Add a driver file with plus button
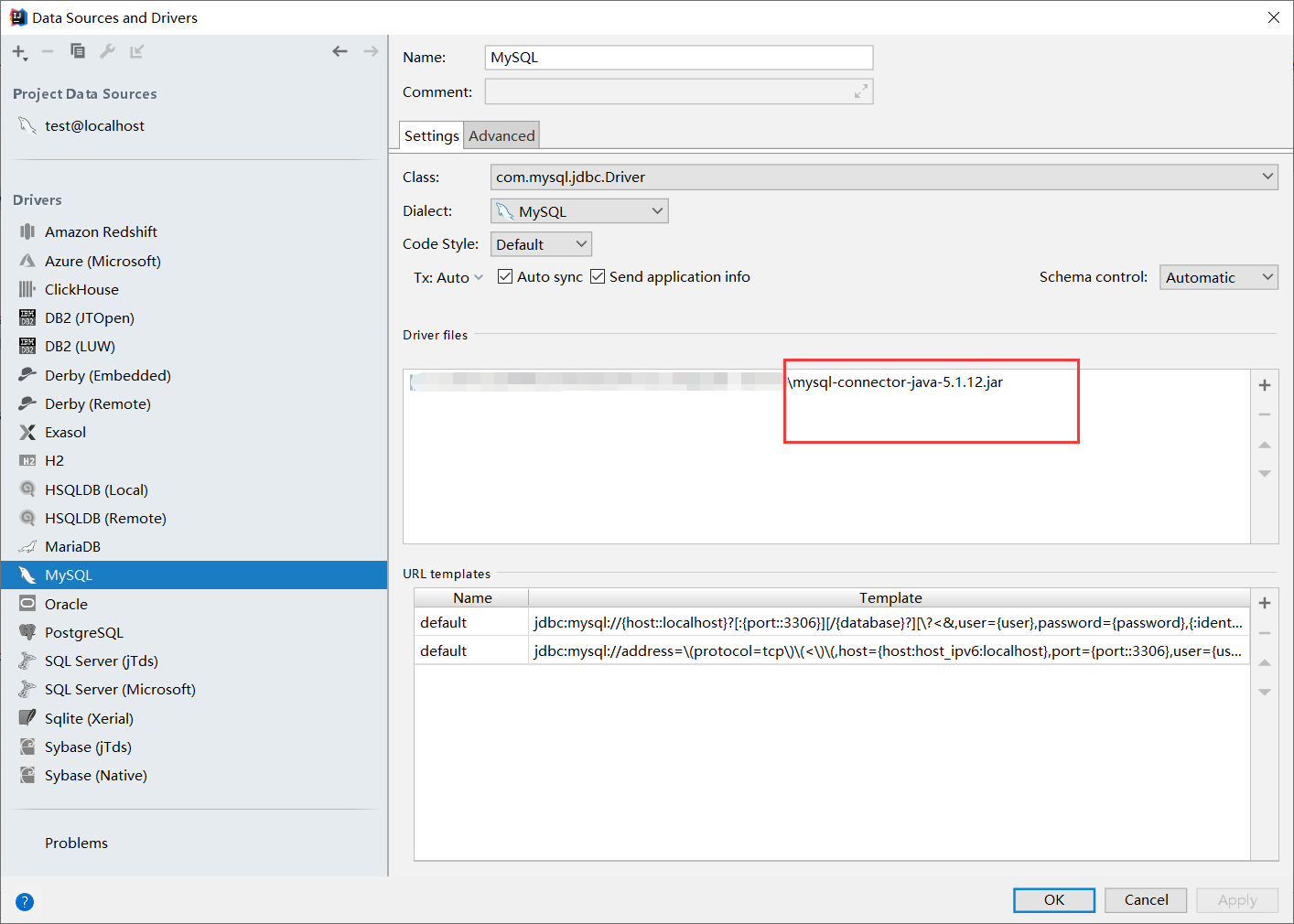1294x924 pixels. [x=1265, y=385]
